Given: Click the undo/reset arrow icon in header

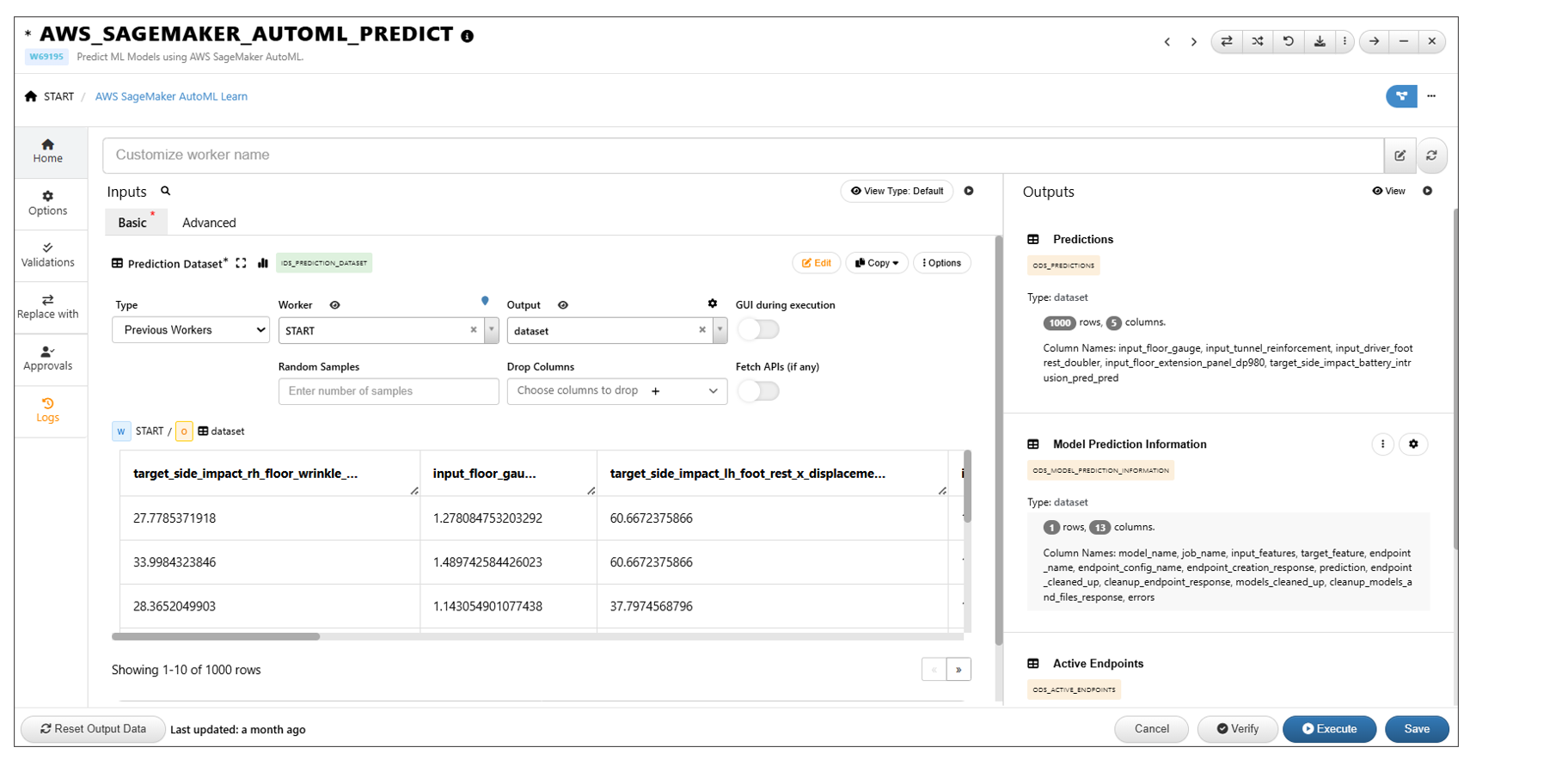Looking at the screenshot, I should point(1288,41).
